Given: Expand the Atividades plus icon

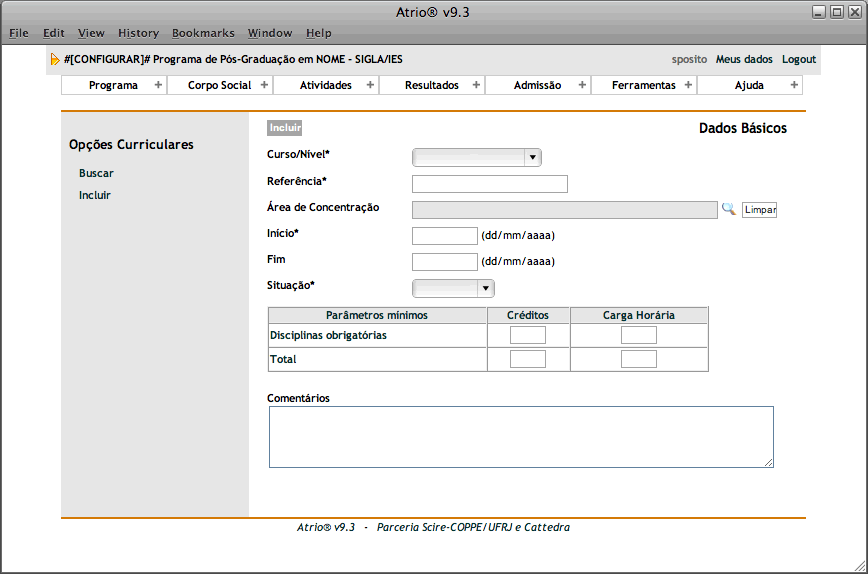Looking at the screenshot, I should click(370, 85).
